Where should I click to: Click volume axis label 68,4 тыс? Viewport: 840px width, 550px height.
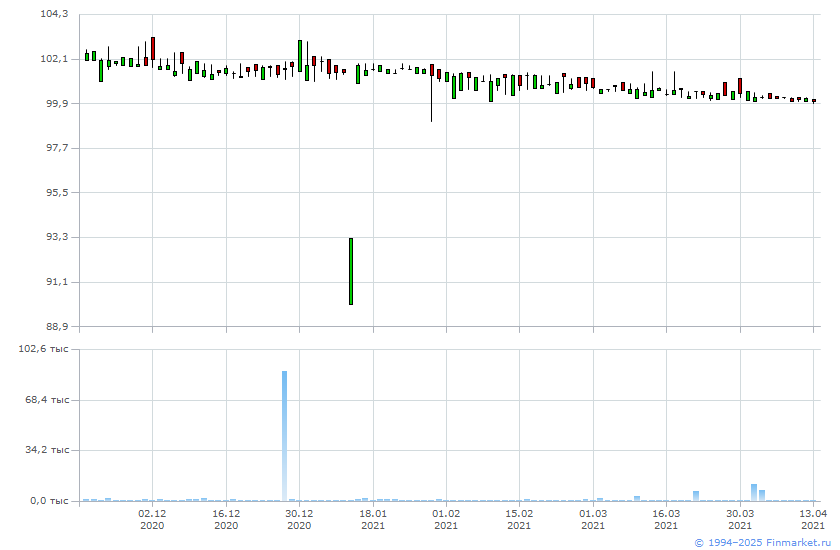47,400
